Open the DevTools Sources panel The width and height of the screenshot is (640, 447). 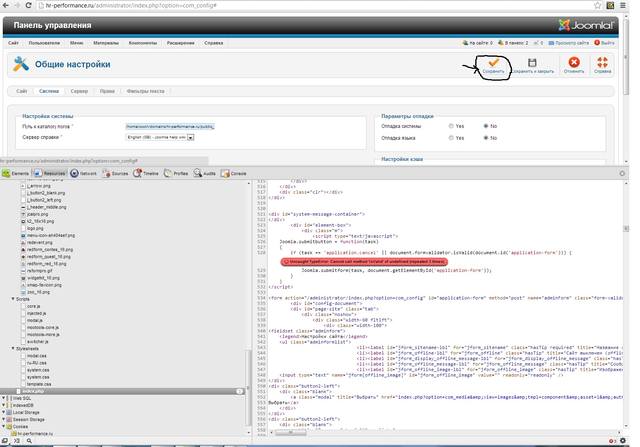point(115,173)
